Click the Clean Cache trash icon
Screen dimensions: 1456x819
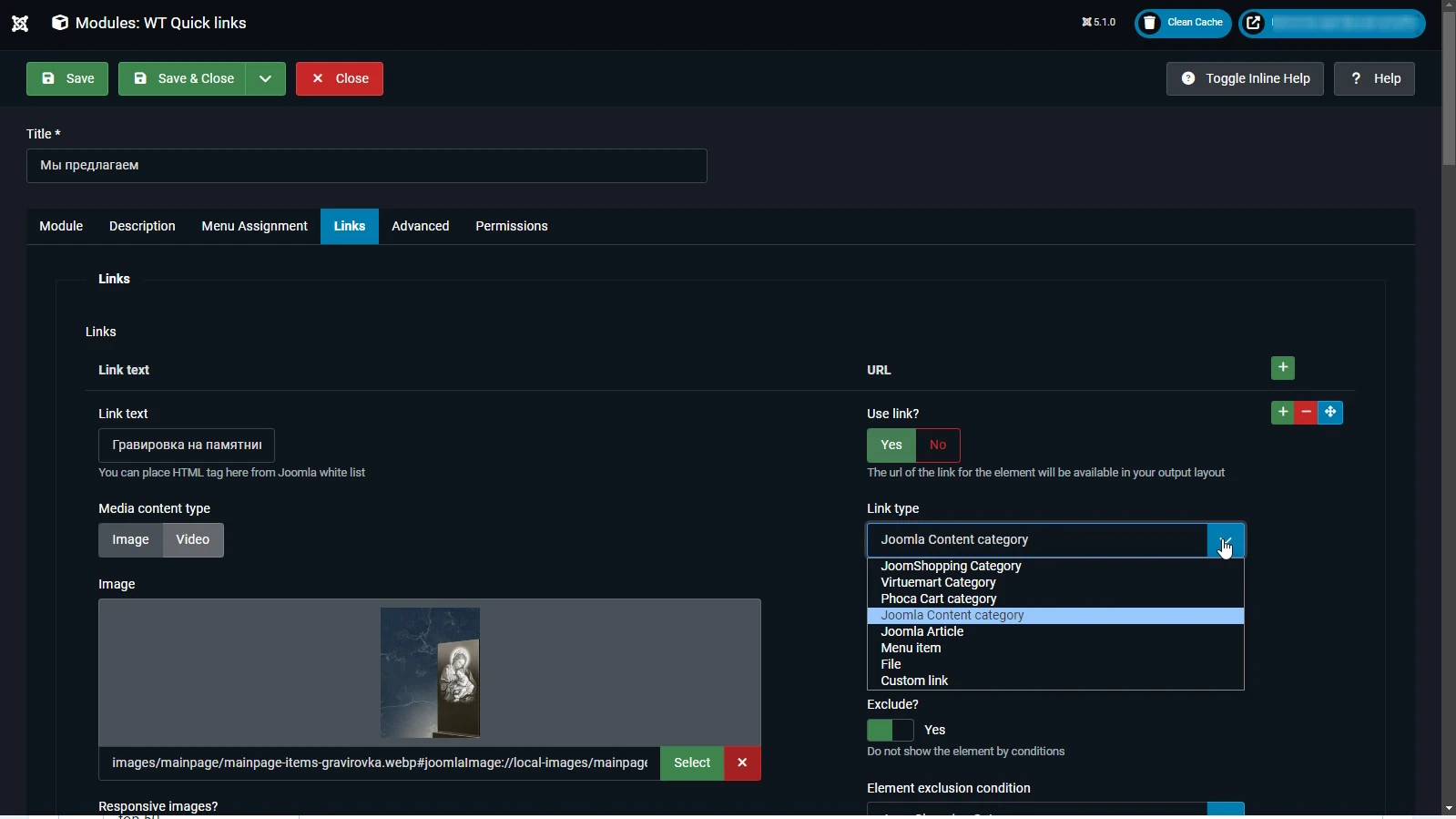(1150, 24)
